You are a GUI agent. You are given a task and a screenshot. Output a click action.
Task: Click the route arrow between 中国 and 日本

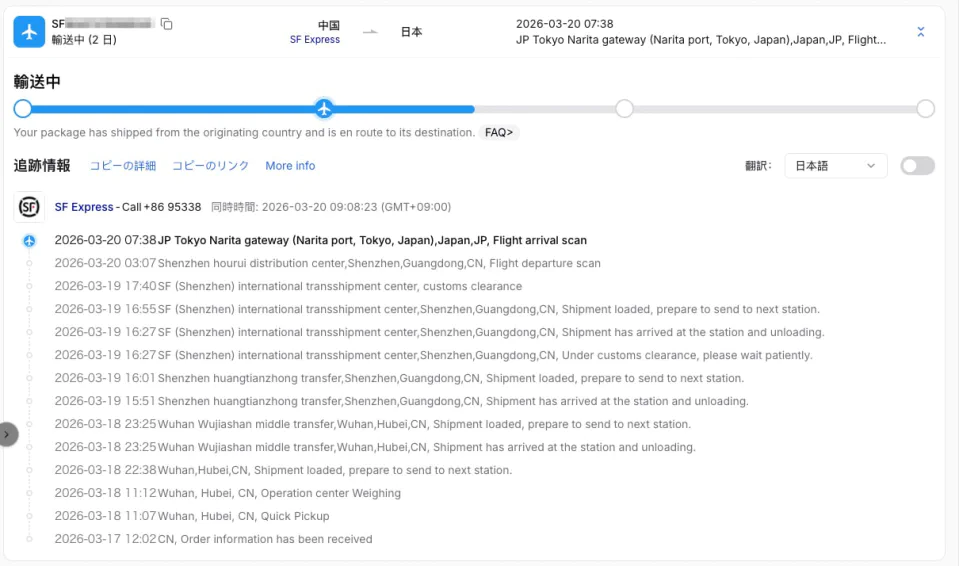pyautogui.click(x=370, y=32)
